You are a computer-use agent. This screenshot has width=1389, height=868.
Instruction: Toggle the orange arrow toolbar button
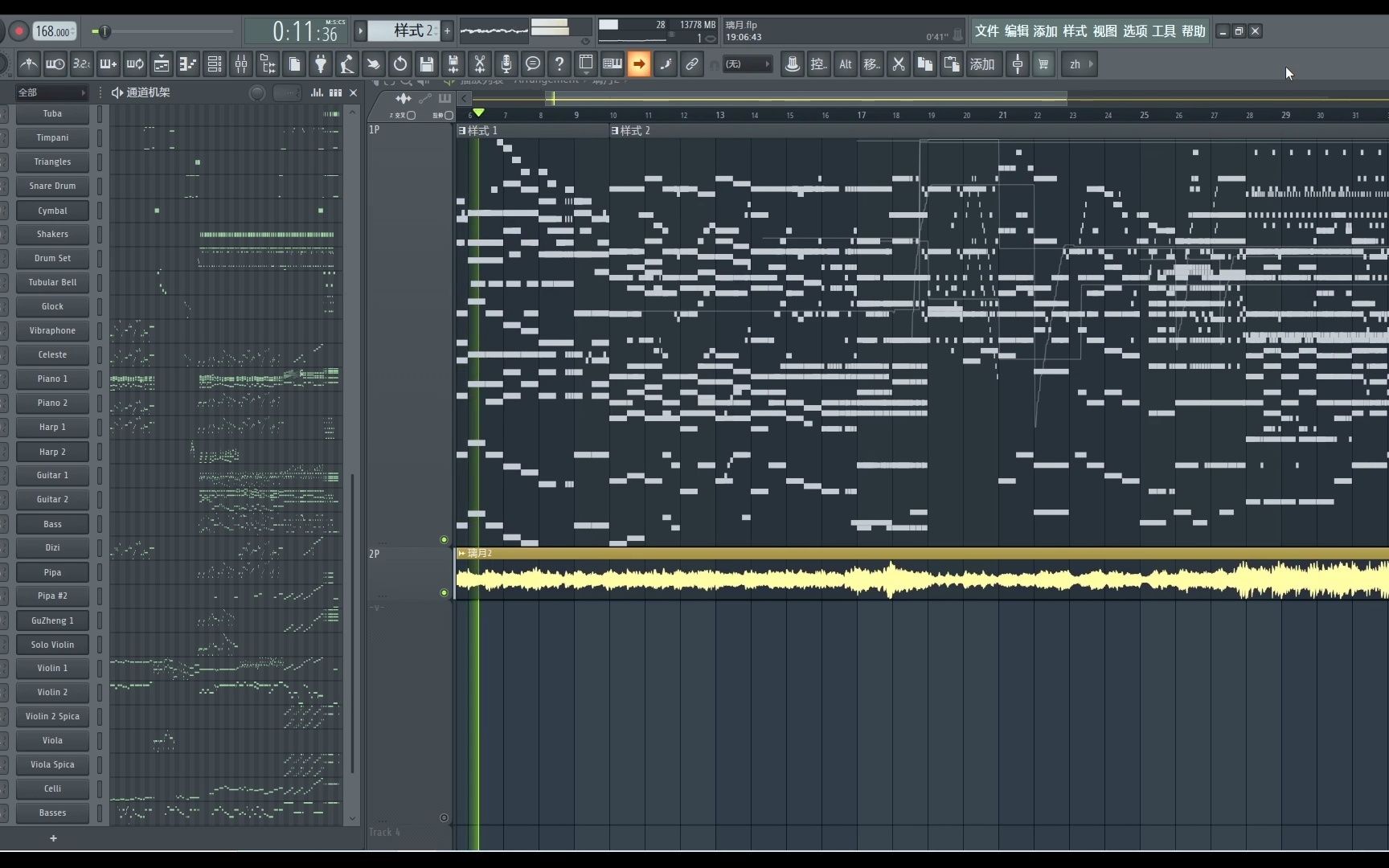click(639, 64)
